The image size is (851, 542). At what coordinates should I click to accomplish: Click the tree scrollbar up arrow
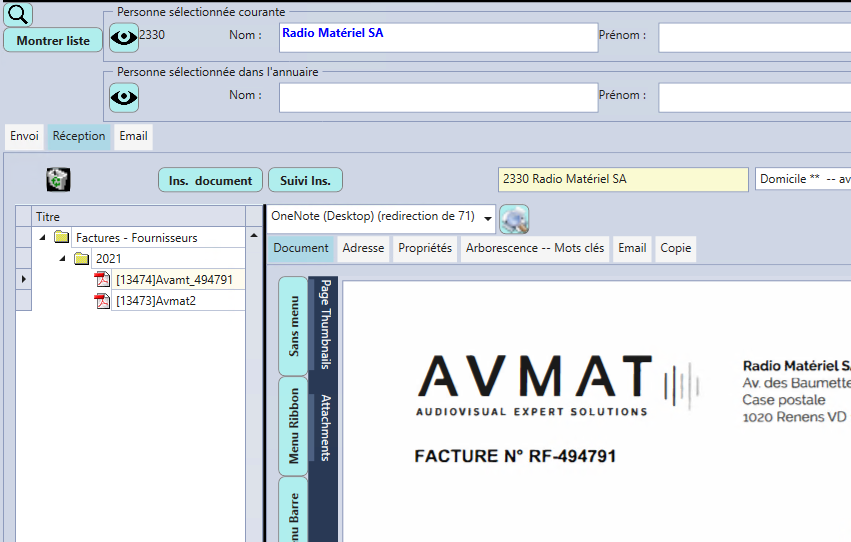[x=253, y=235]
